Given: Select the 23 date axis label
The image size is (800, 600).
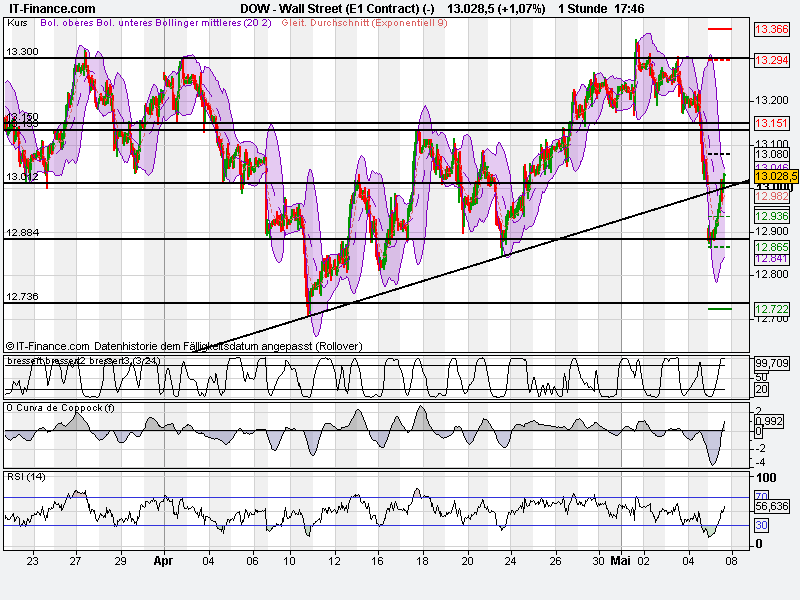Looking at the screenshot, I should [x=32, y=561].
